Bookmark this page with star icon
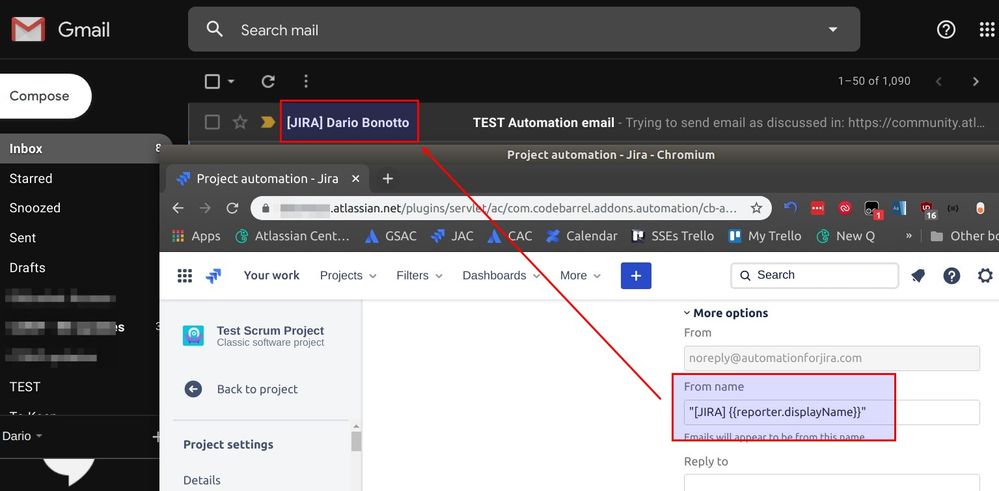Image resolution: width=999 pixels, height=491 pixels. click(756, 208)
